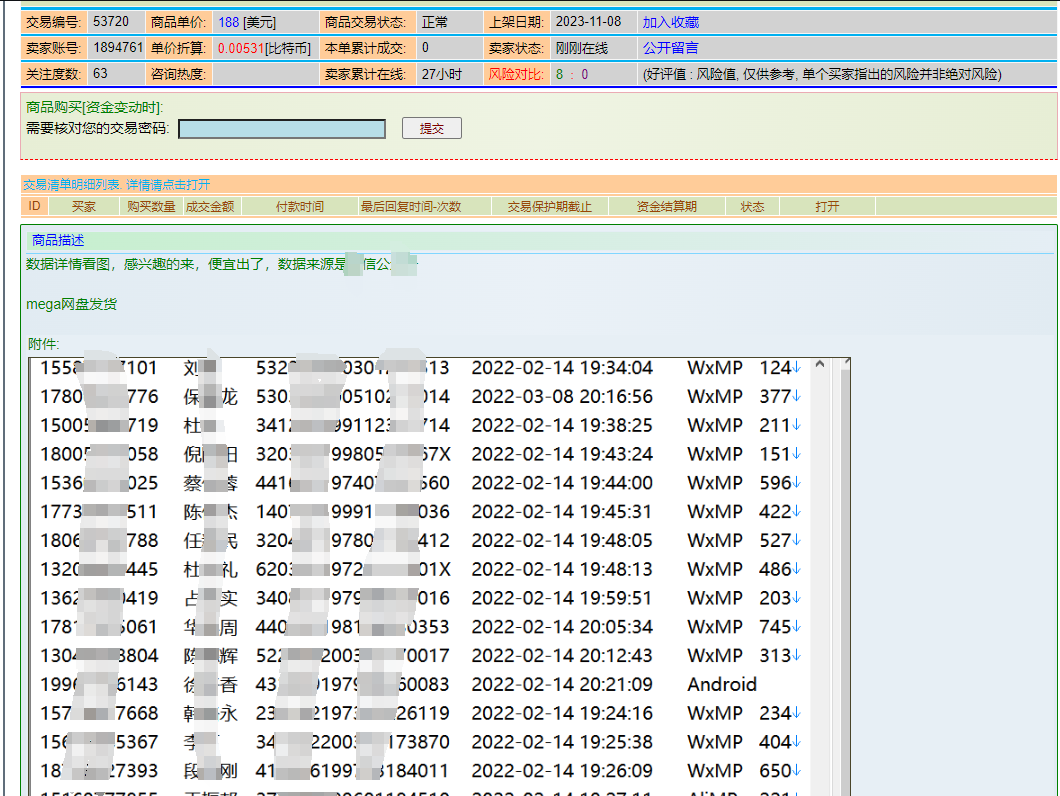Click the 商品描述 section title
The image size is (1060, 796).
tap(58, 240)
